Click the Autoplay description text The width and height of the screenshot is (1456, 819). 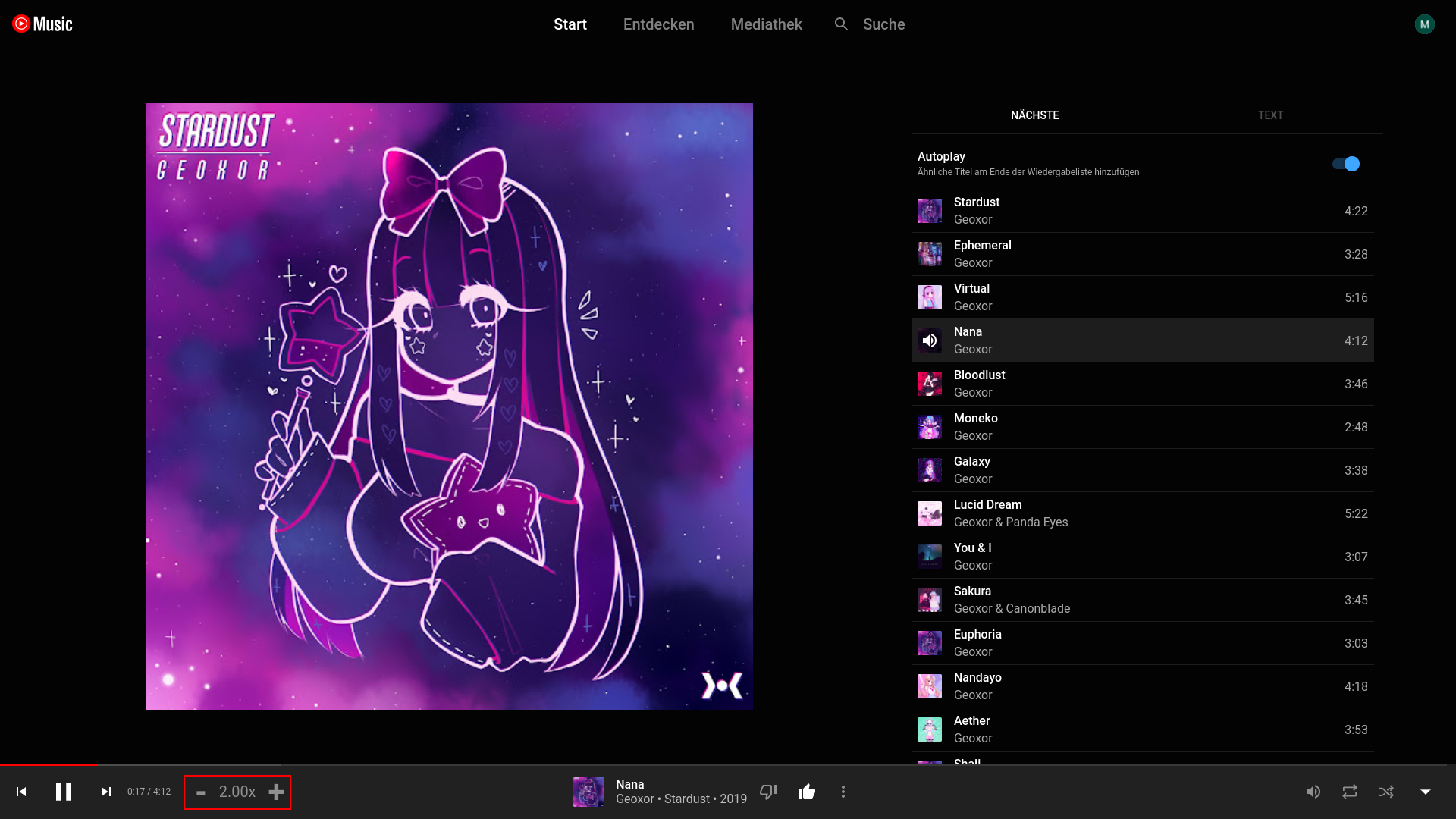[1028, 172]
